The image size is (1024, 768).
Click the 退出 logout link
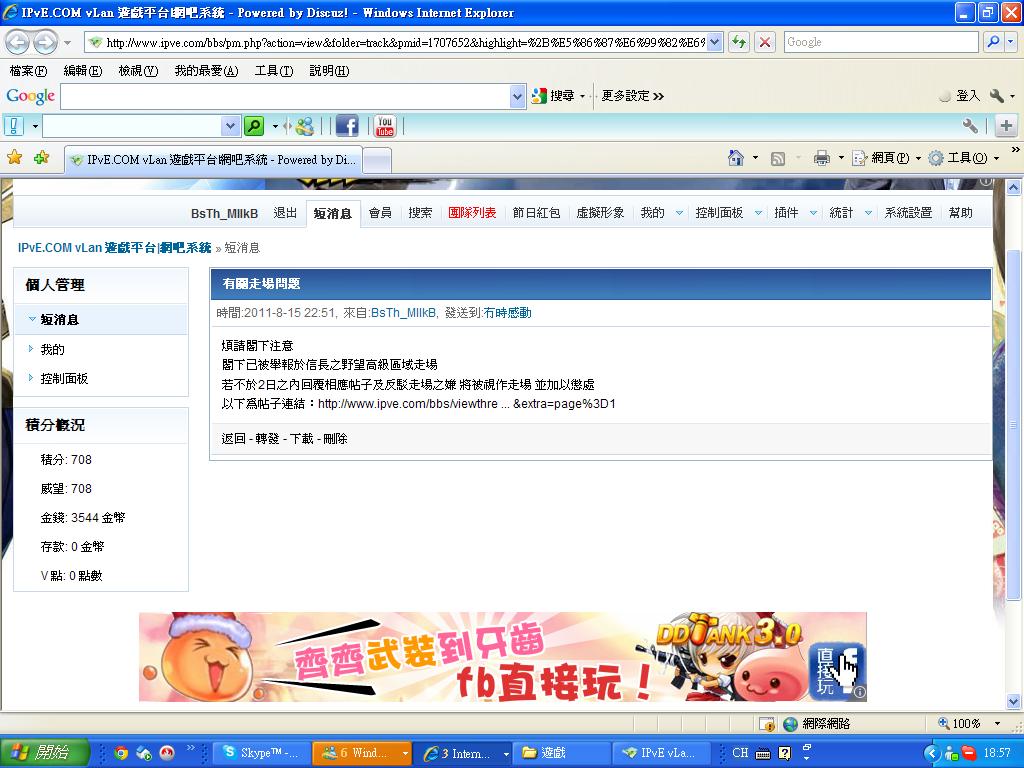click(x=285, y=213)
